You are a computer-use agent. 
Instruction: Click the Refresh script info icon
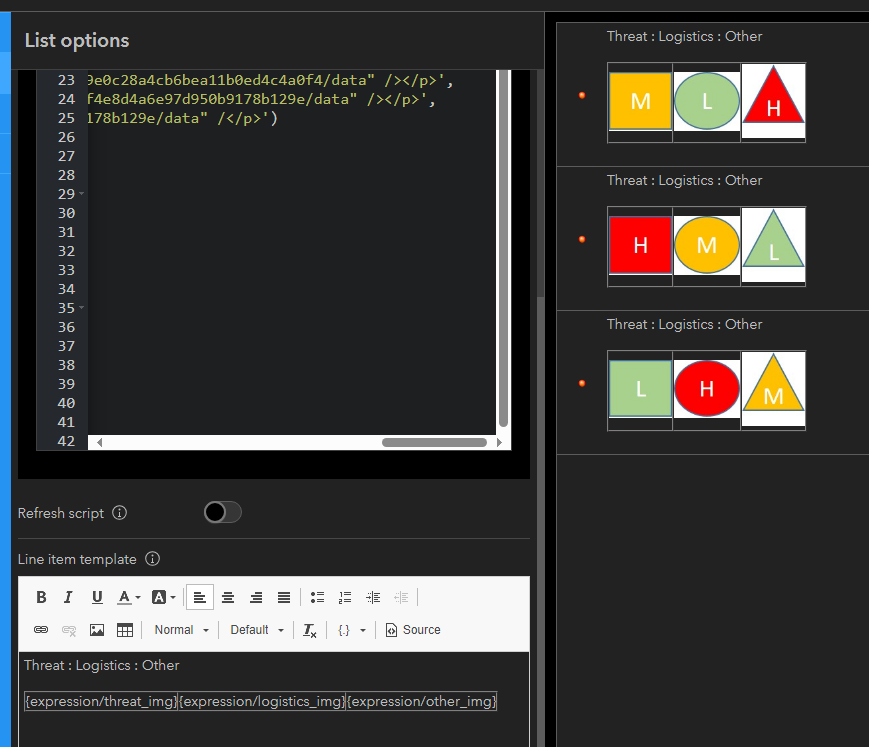pyautogui.click(x=119, y=513)
